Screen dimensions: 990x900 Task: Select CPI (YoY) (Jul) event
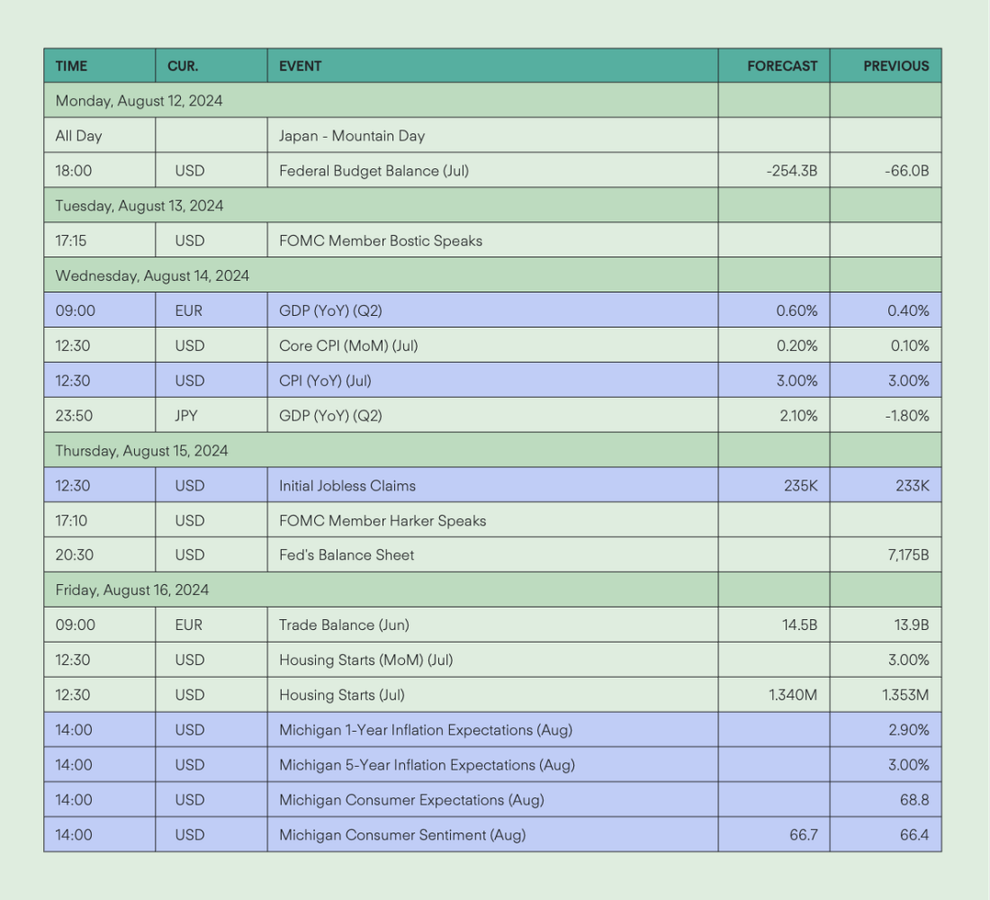325,381
